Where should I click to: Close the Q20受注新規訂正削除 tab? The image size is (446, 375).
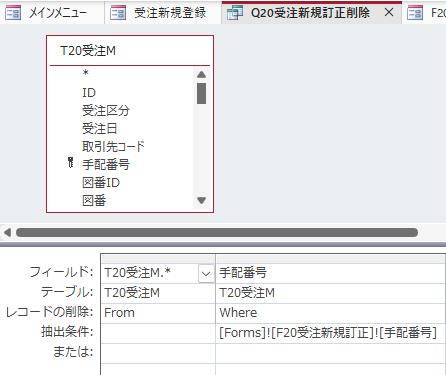(x=389, y=13)
